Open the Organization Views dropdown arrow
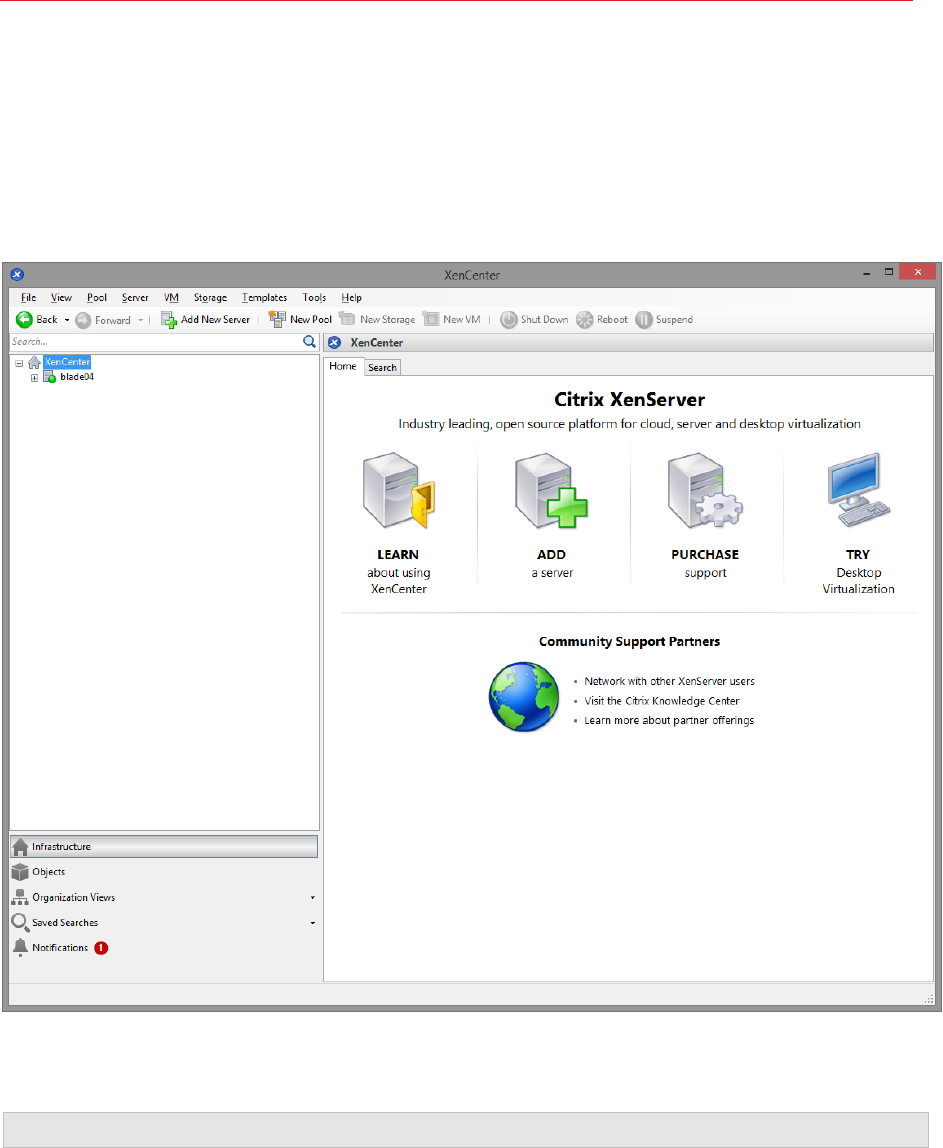This screenshot has width=943, height=1148. coord(313,898)
